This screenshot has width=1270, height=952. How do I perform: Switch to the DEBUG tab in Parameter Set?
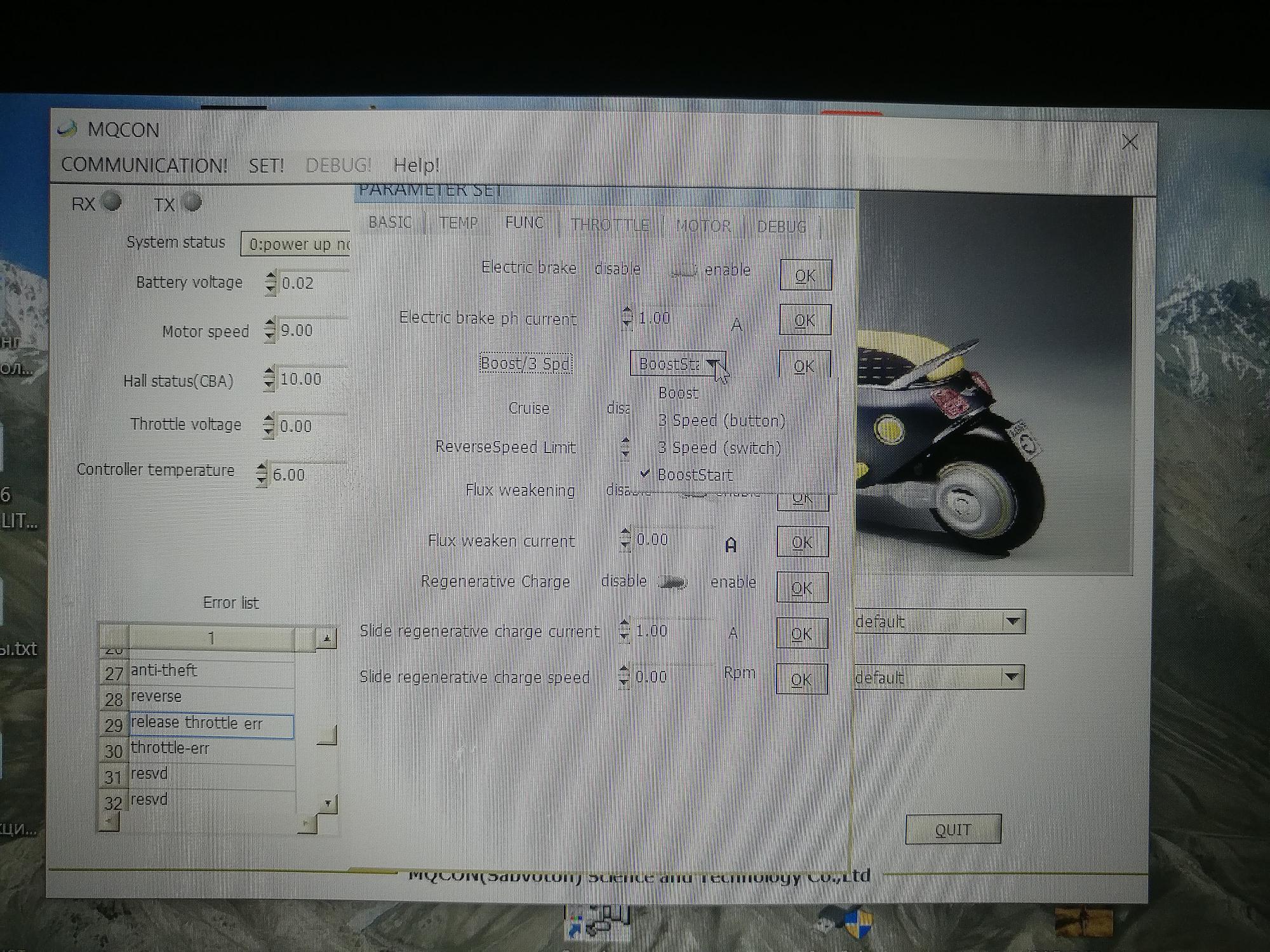coord(781,227)
